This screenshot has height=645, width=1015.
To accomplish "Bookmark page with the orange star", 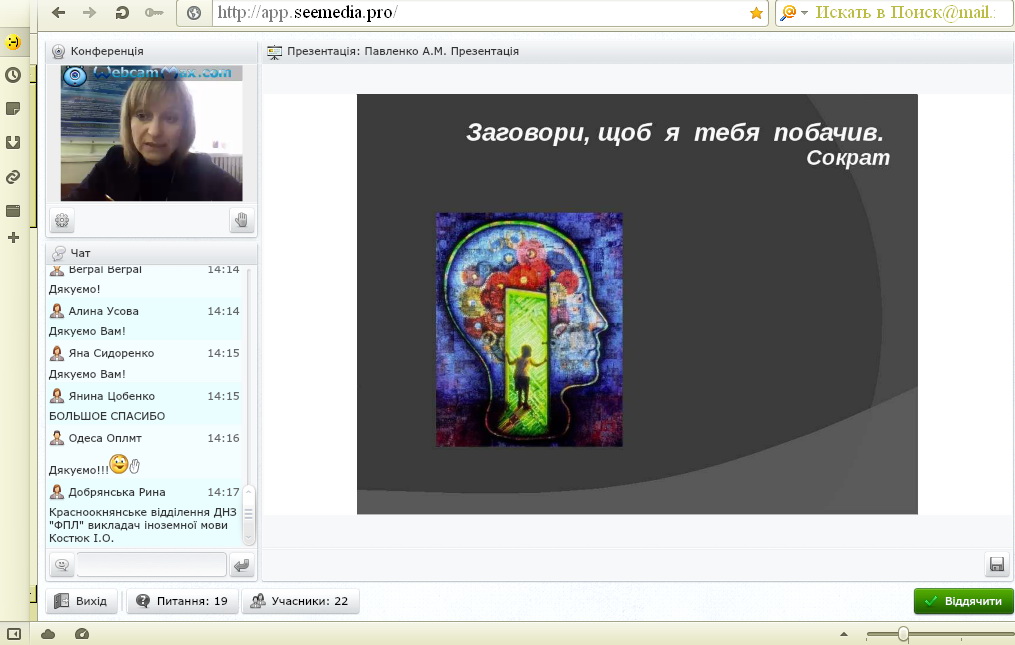I will click(x=756, y=13).
